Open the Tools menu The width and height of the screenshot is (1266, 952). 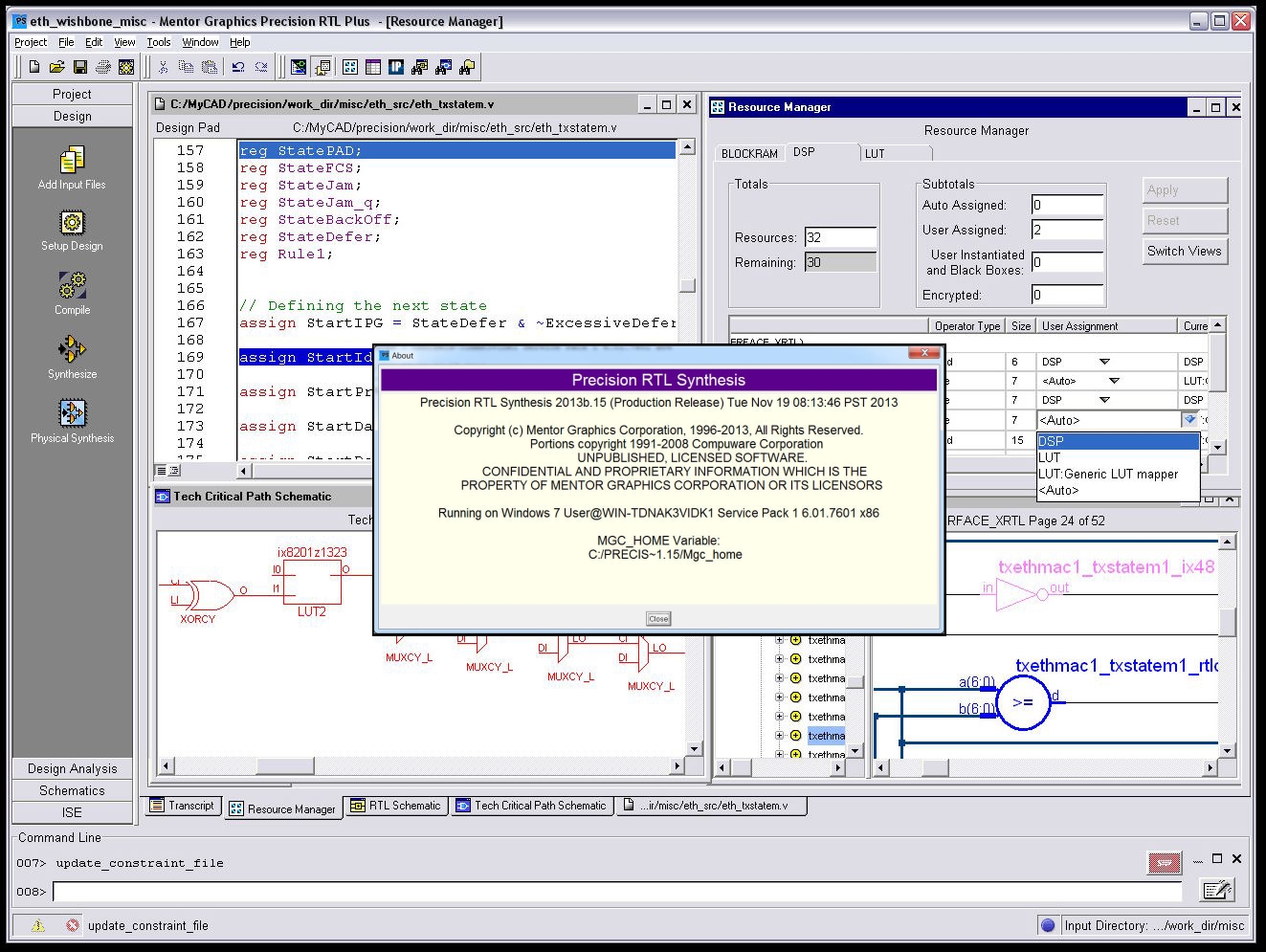(x=159, y=42)
